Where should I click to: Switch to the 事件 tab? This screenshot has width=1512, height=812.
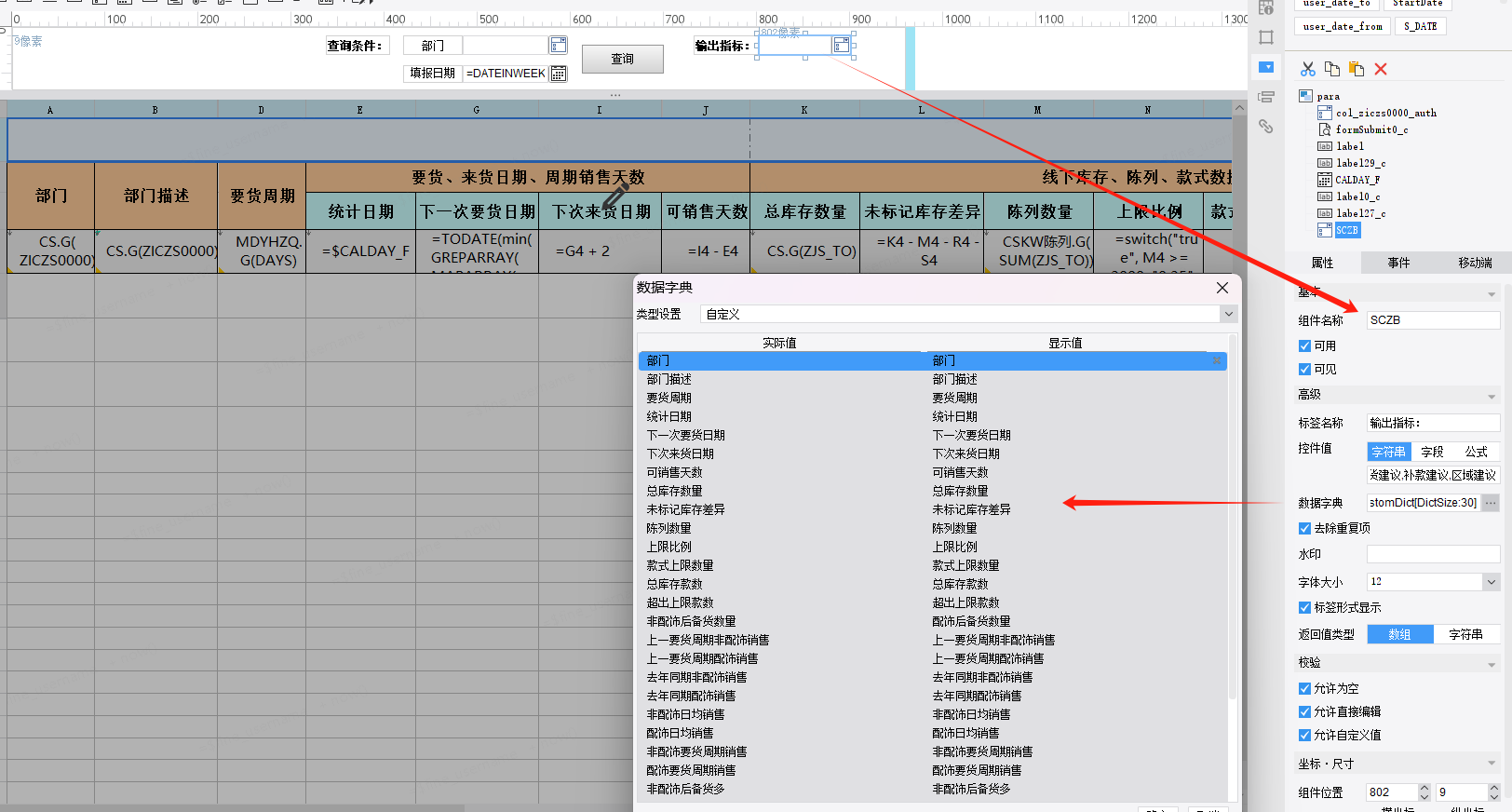(1398, 263)
